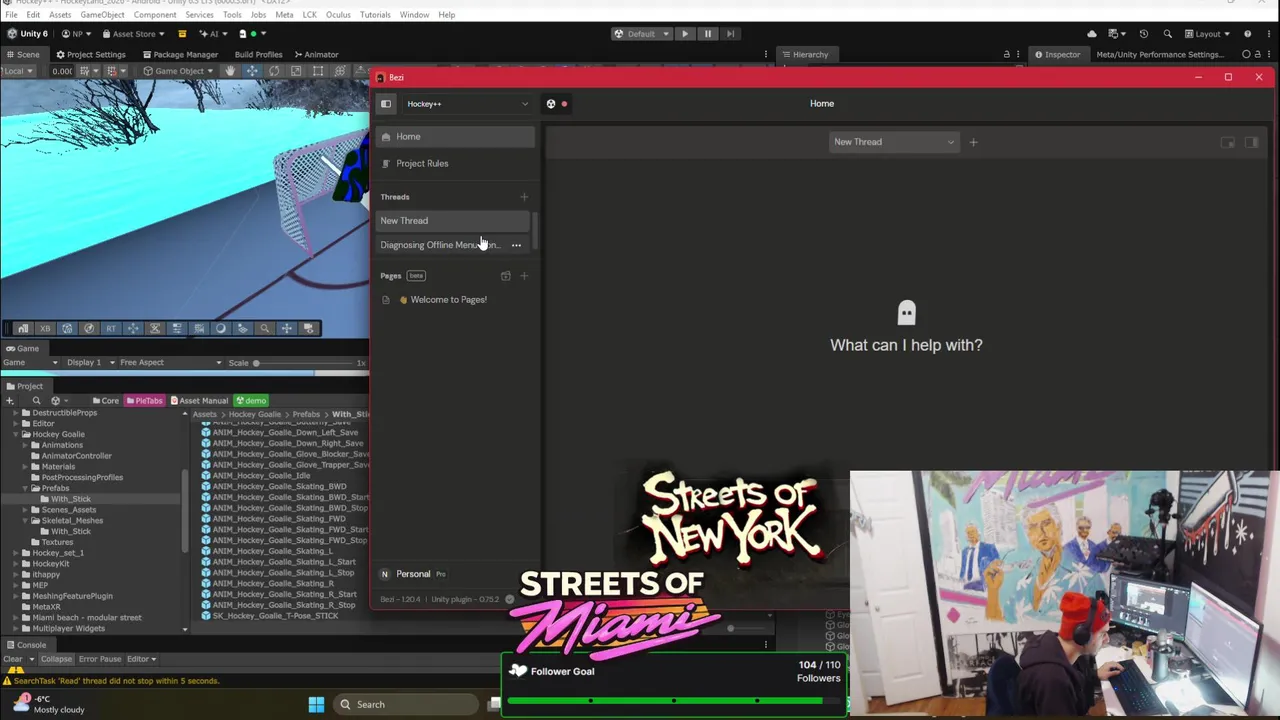The image size is (1280, 720).
Task: Switch to the Scene tab
Action: [x=23, y=55]
